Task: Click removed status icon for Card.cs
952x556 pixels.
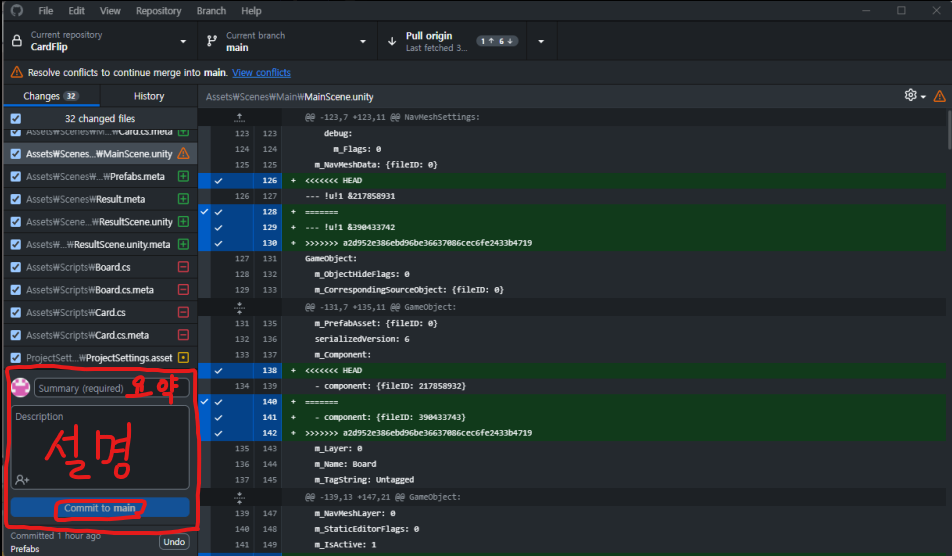Action: point(183,312)
